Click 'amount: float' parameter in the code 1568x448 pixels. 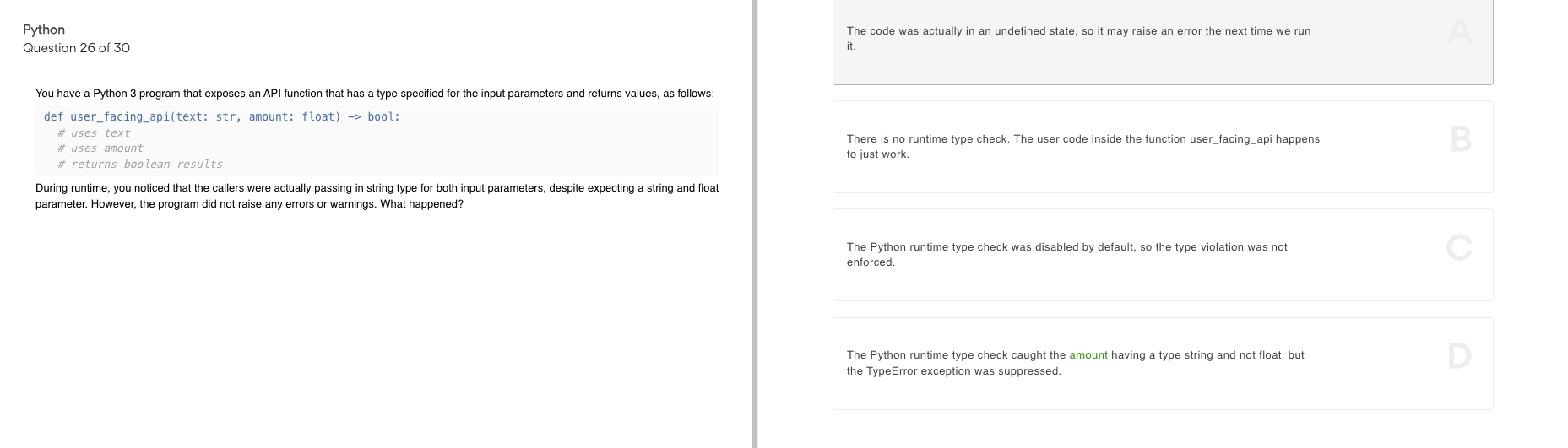click(x=295, y=117)
